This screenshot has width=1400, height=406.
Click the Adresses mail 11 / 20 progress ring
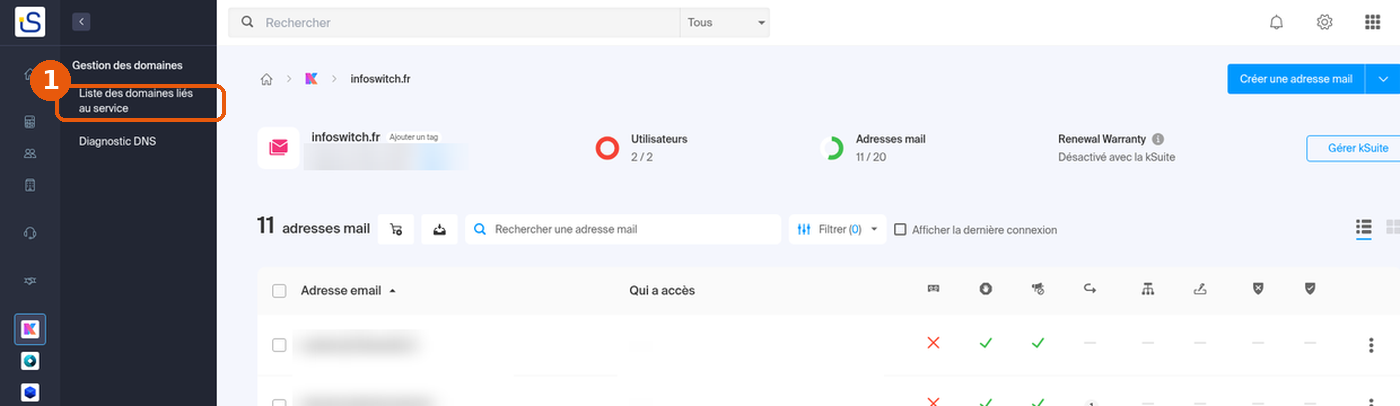click(x=831, y=148)
